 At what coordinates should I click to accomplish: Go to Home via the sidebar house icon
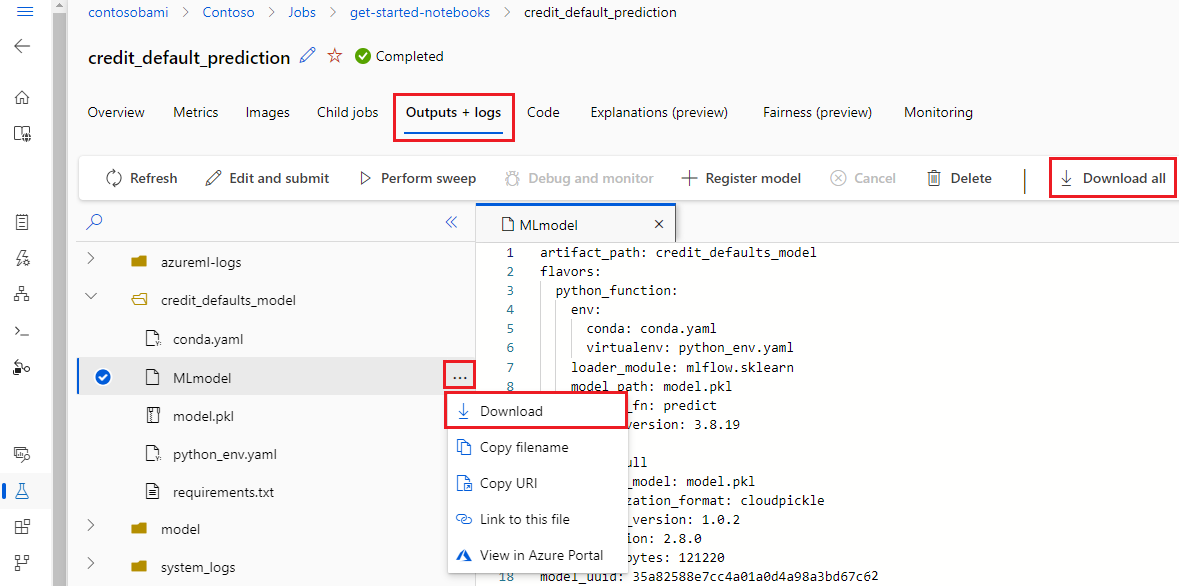[x=22, y=97]
